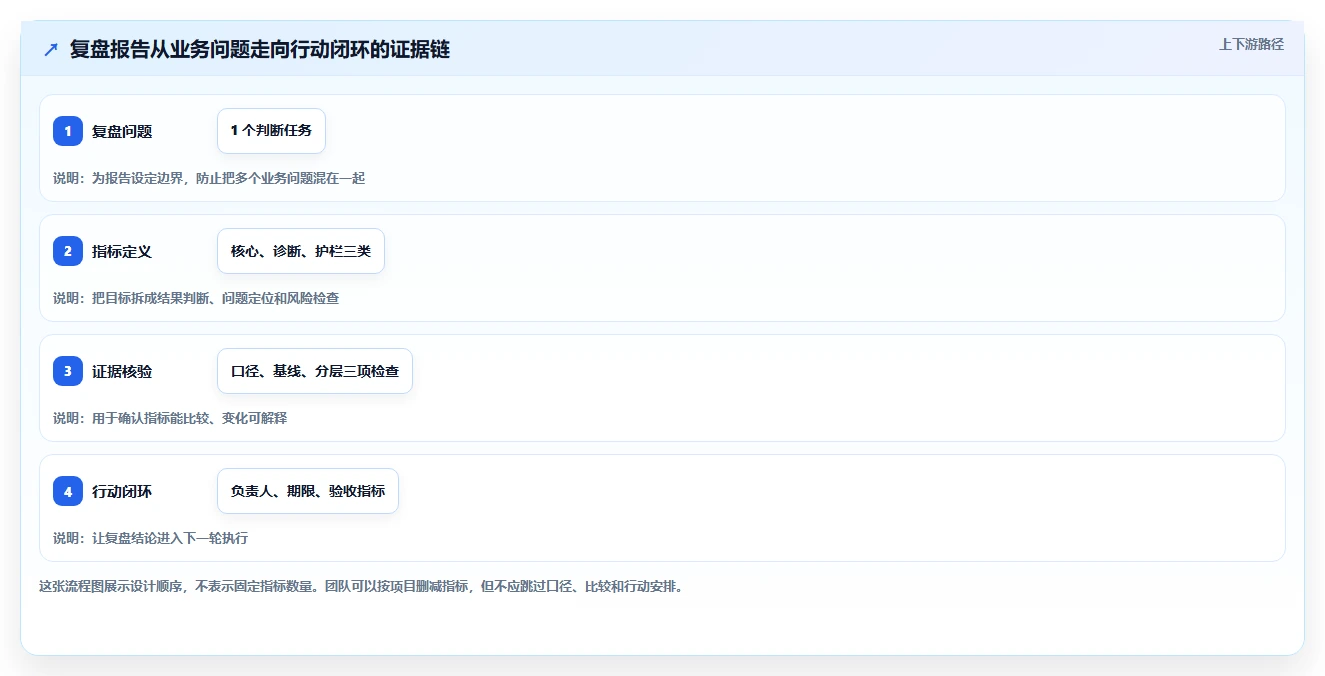Click the 核心、诊断、护栏三类 chip
The height and width of the screenshot is (676, 1325).
tap(301, 251)
